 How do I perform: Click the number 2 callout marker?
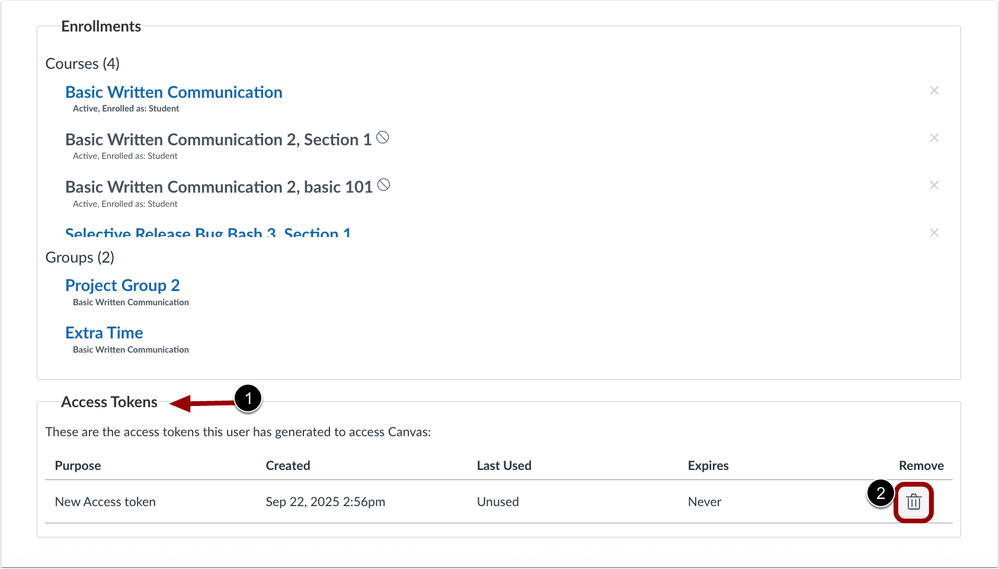(x=878, y=493)
